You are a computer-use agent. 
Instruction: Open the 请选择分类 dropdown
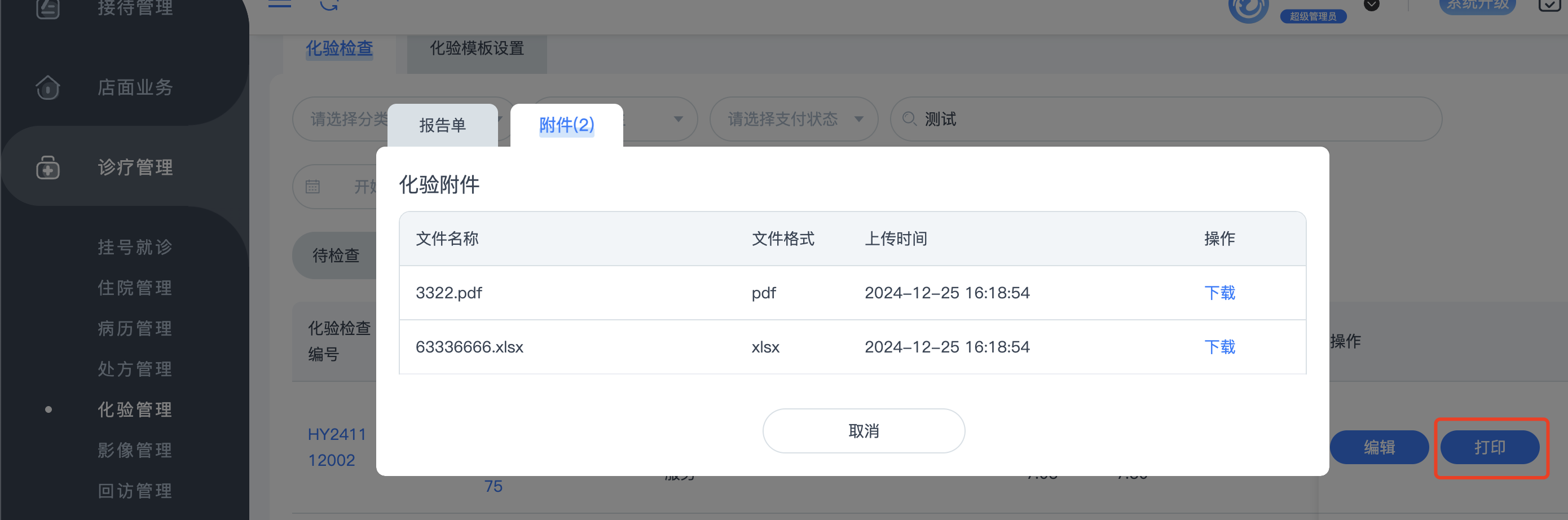341,120
